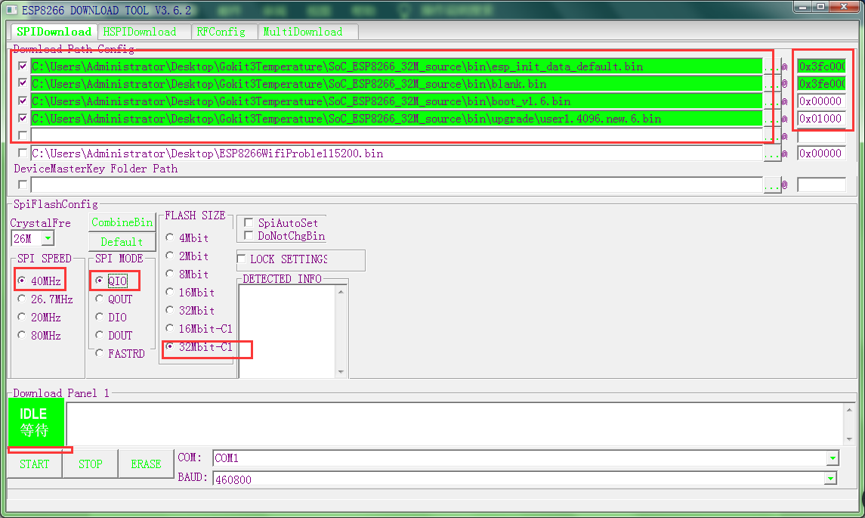Select 40MHz SPI speed

click(x=40, y=281)
